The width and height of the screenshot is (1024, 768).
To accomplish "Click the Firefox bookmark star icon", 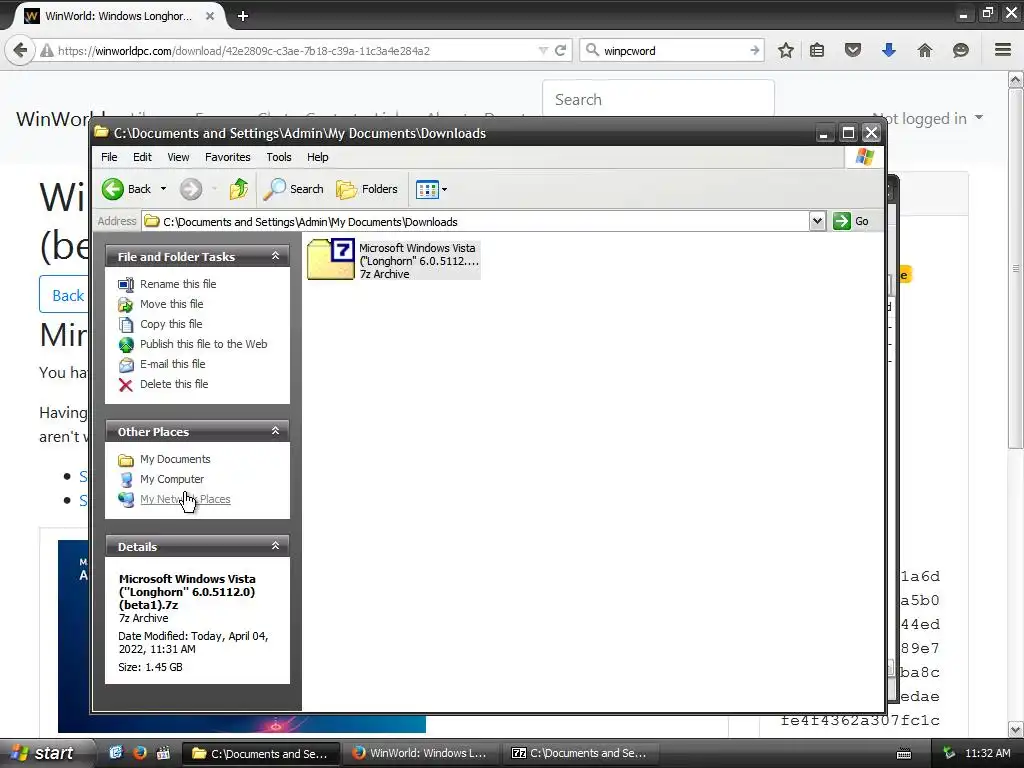I will 786,50.
